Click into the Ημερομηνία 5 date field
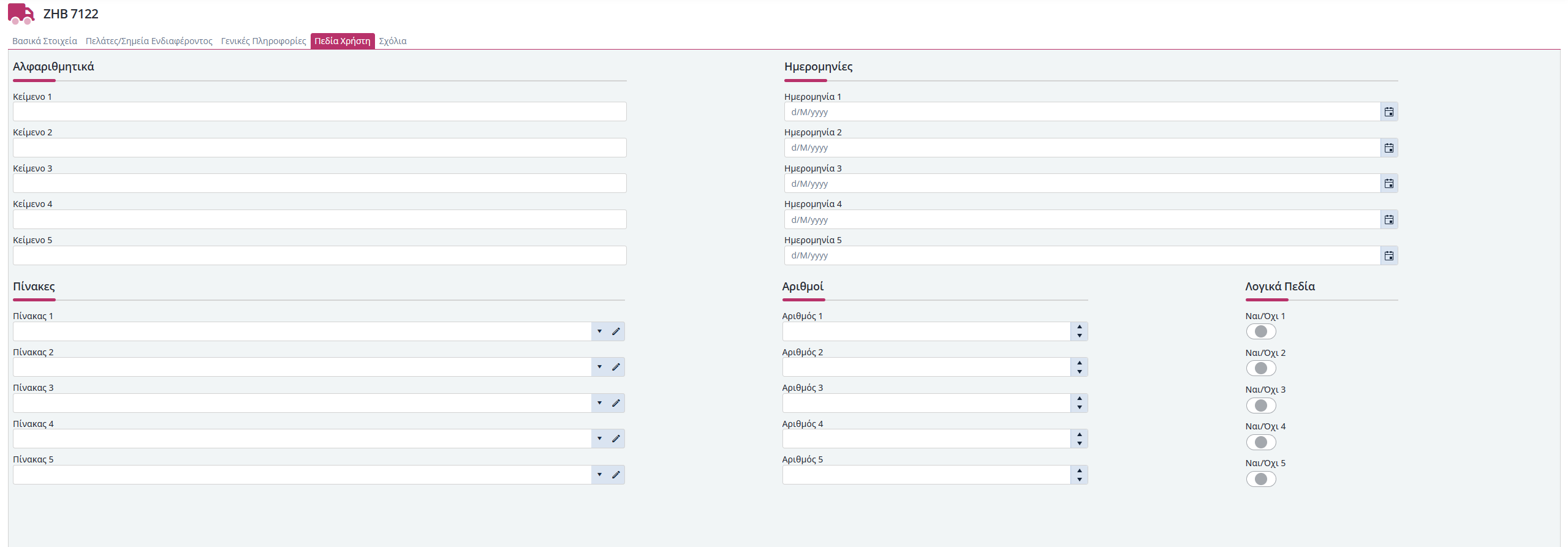Image resolution: width=1568 pixels, height=547 pixels. (x=1082, y=255)
